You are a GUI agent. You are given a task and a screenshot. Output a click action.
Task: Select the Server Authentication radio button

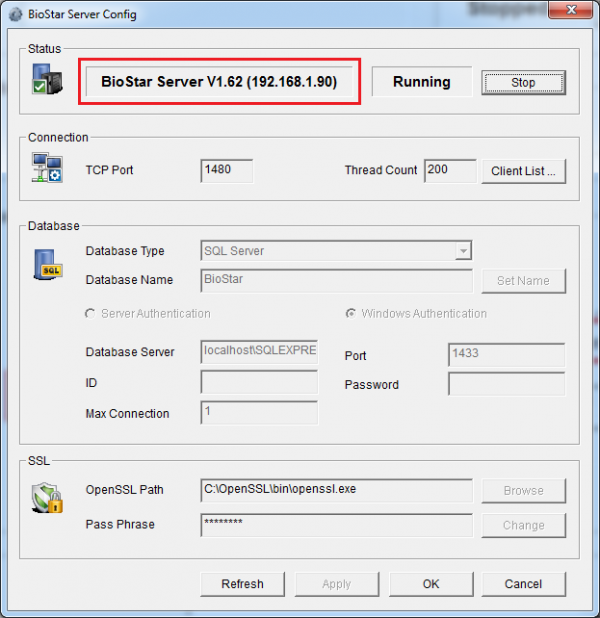coord(91,314)
